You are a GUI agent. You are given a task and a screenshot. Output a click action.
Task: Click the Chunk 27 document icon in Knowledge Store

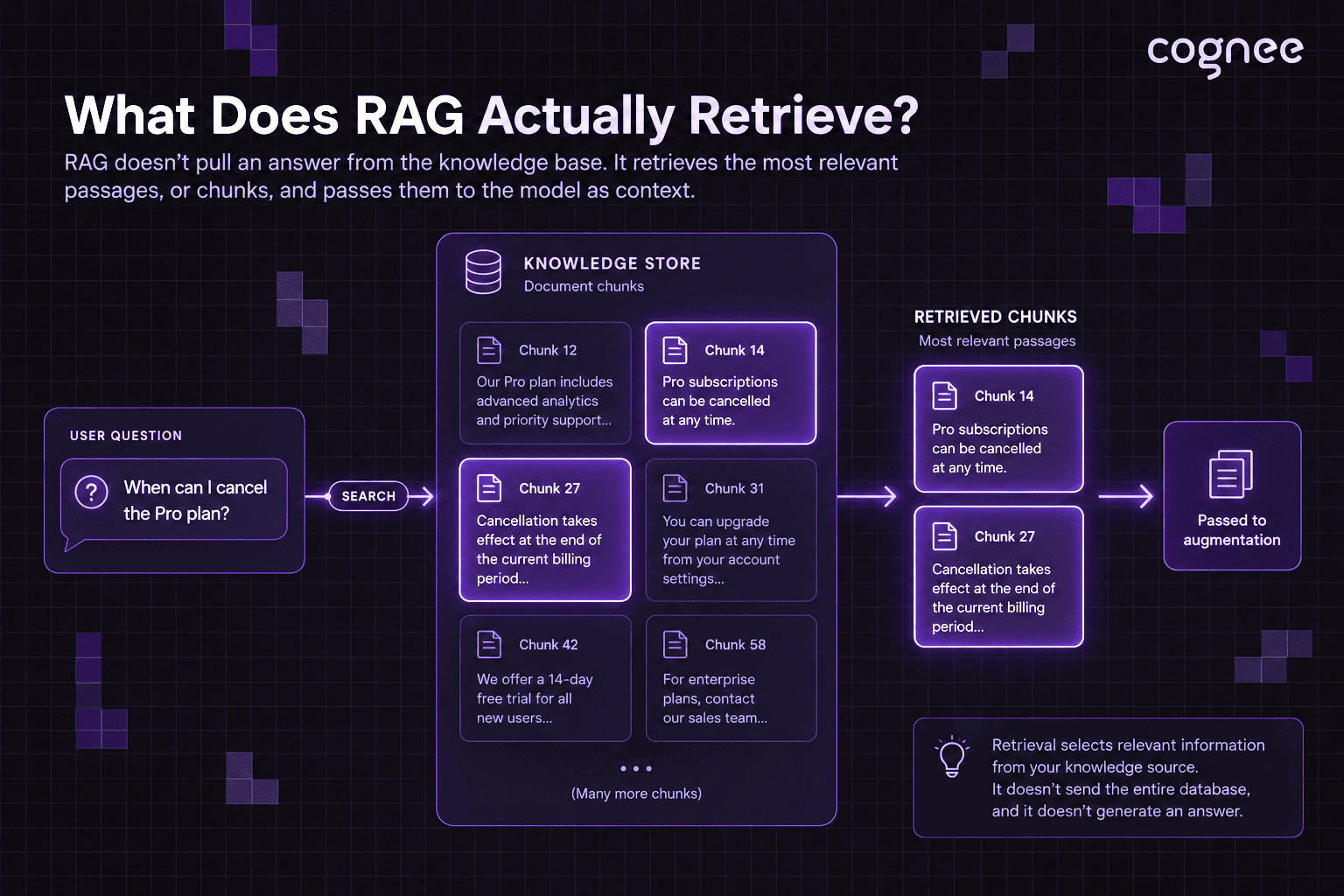pyautogui.click(x=489, y=488)
